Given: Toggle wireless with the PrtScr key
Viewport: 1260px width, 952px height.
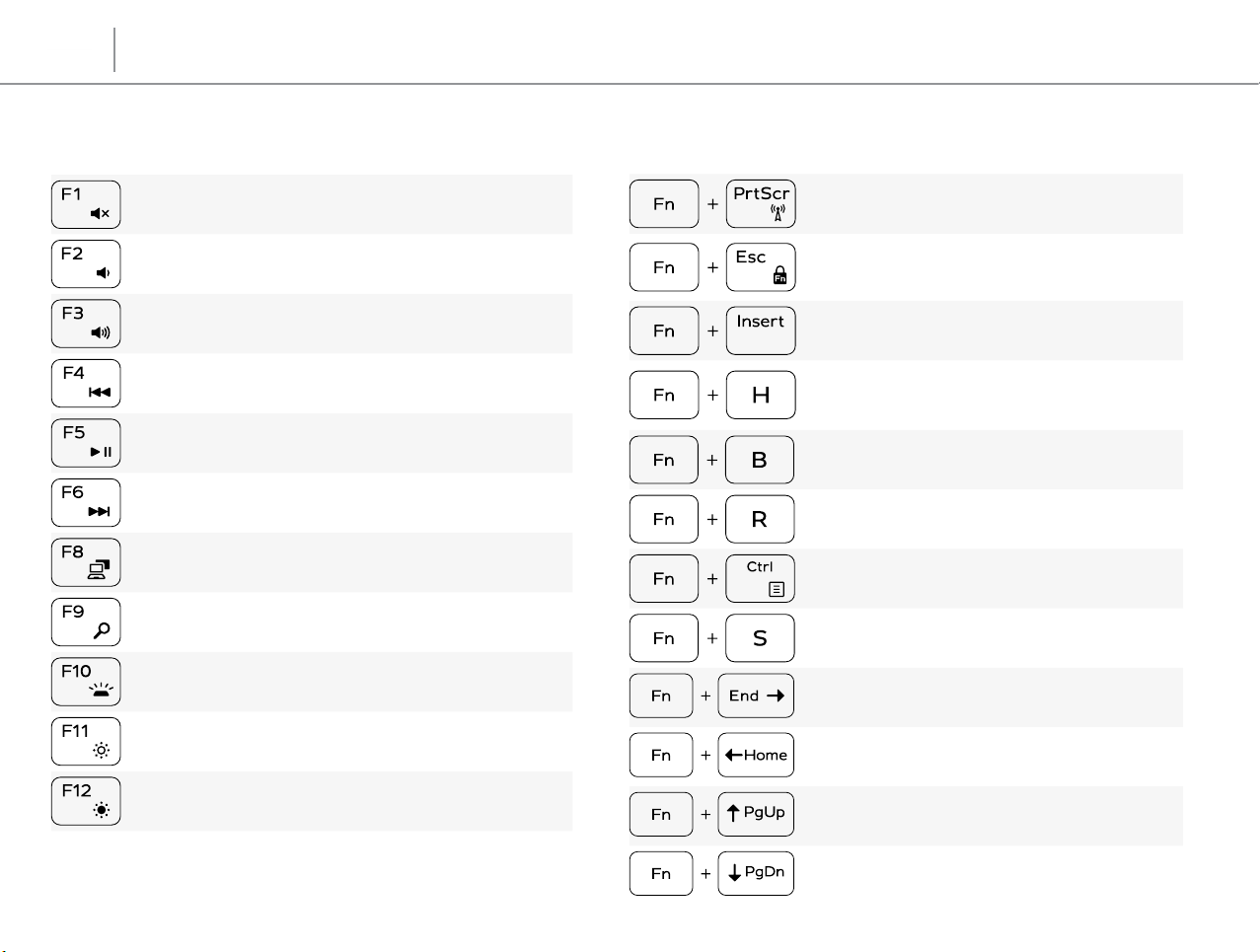Looking at the screenshot, I should pyautogui.click(x=761, y=204).
